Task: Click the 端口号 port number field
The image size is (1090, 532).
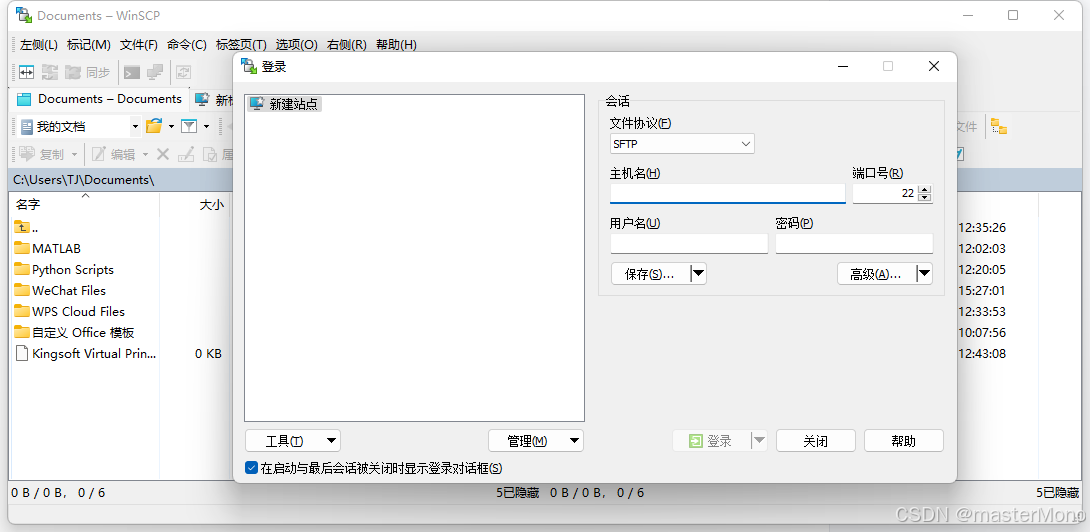Action: pyautogui.click(x=885, y=193)
